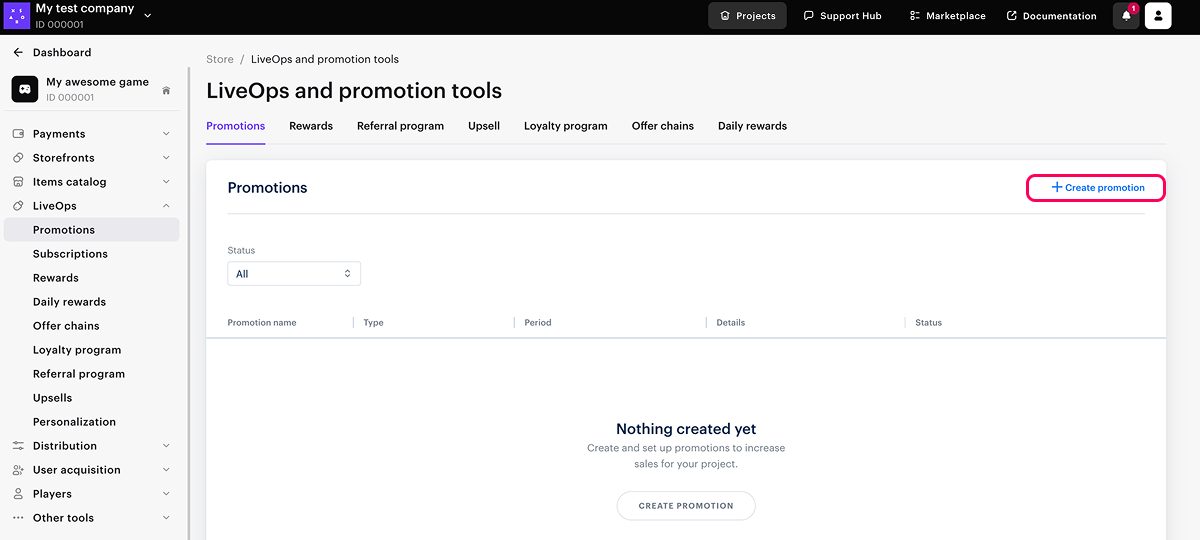Click the Store breadcrumb link
Screen dimensions: 1200x540
click(219, 60)
